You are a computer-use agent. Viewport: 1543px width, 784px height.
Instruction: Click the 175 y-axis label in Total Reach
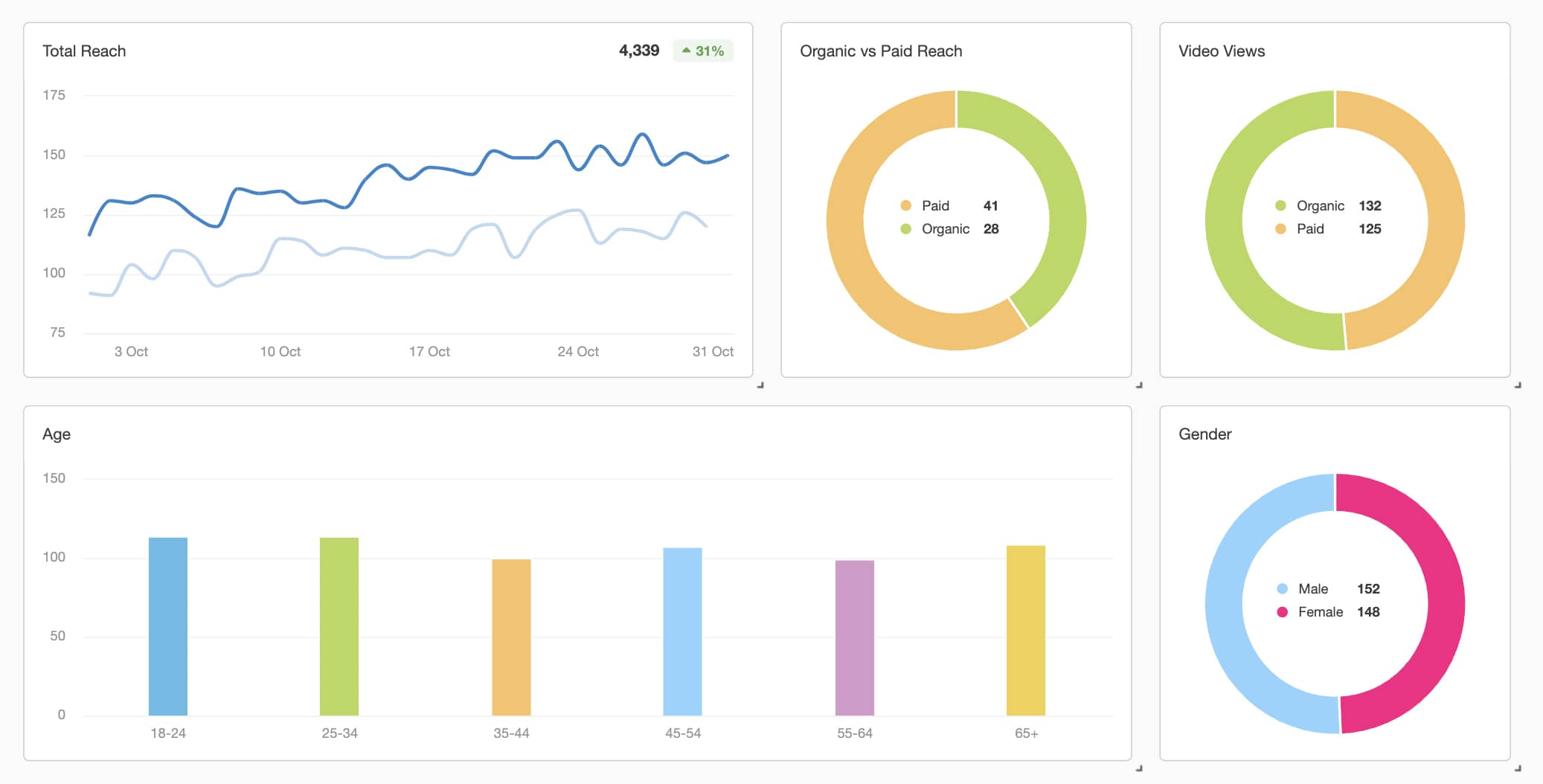(x=54, y=95)
